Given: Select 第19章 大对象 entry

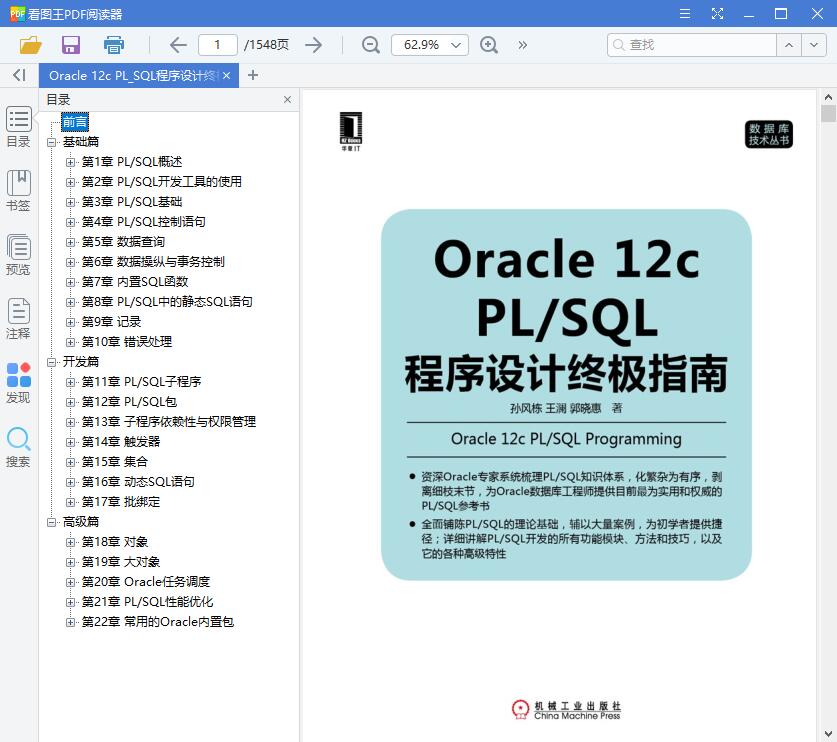Looking at the screenshot, I should pos(121,562).
